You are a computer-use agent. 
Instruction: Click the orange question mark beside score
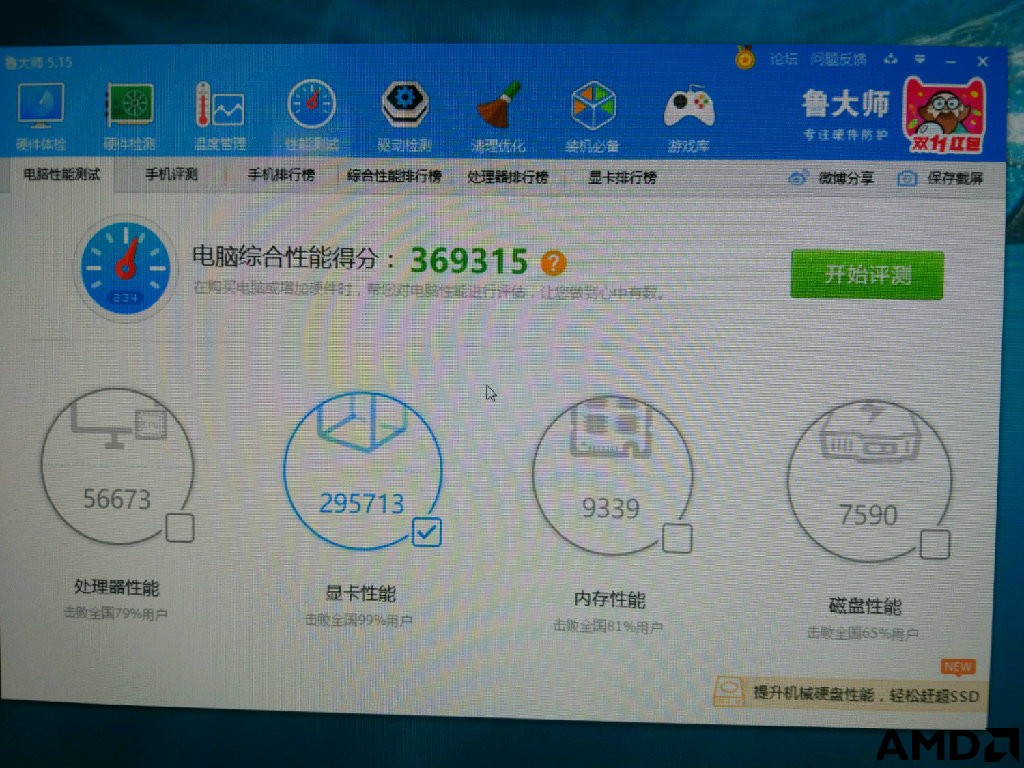(554, 263)
